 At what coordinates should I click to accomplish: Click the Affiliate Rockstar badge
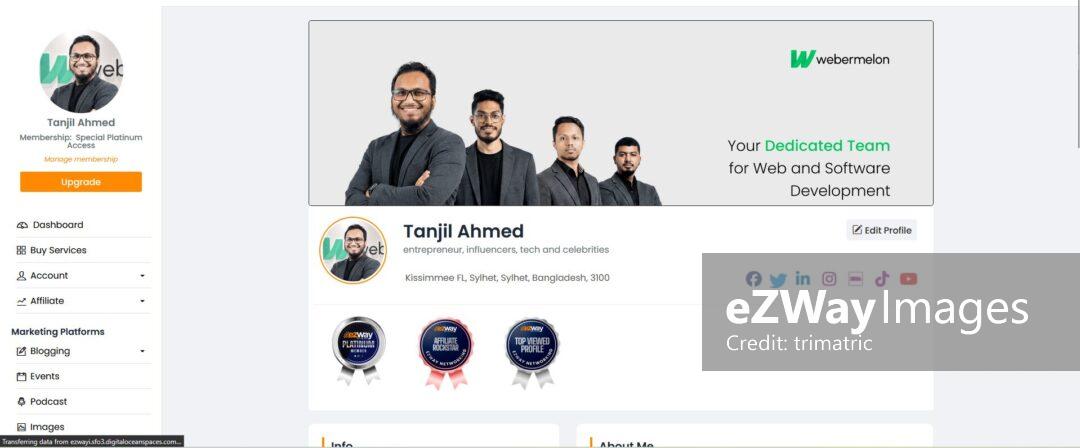pos(446,353)
